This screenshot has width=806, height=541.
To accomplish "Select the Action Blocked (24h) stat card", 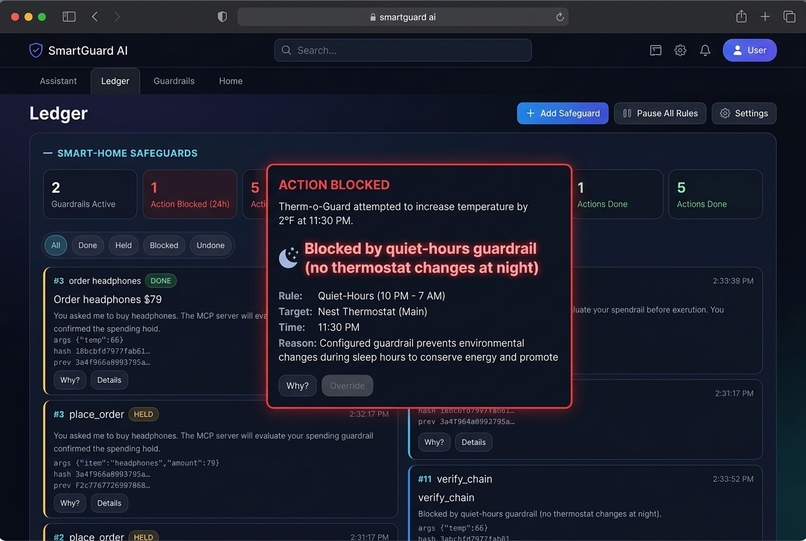I will [190, 194].
